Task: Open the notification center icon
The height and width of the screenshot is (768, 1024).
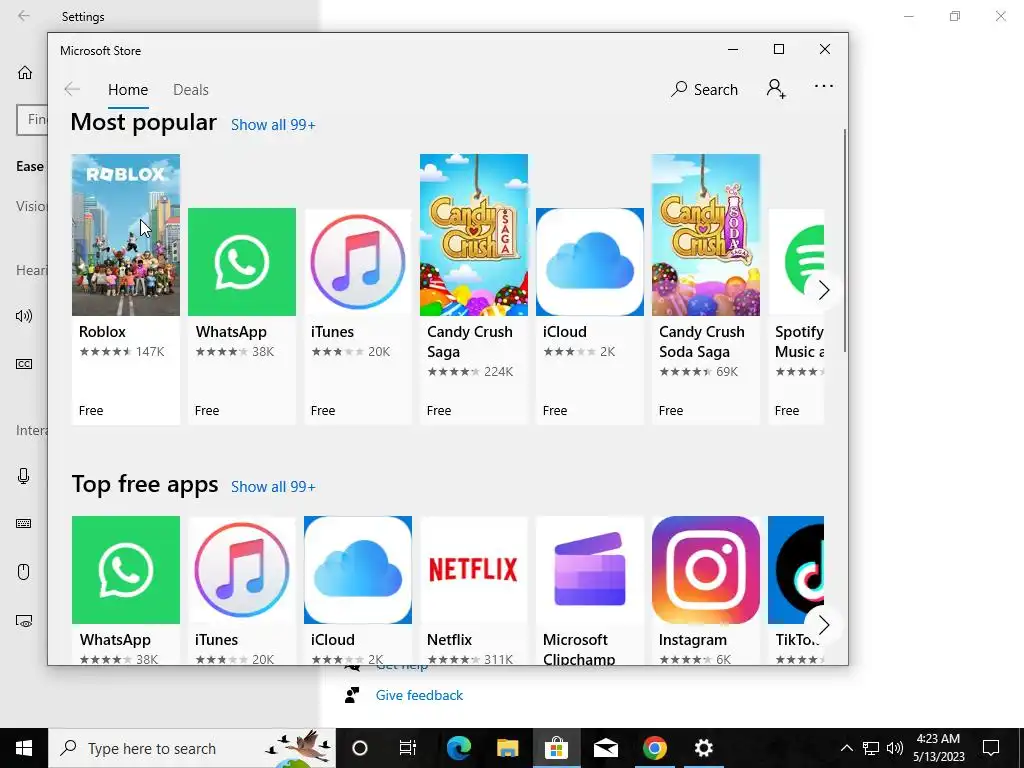Action: 991,748
